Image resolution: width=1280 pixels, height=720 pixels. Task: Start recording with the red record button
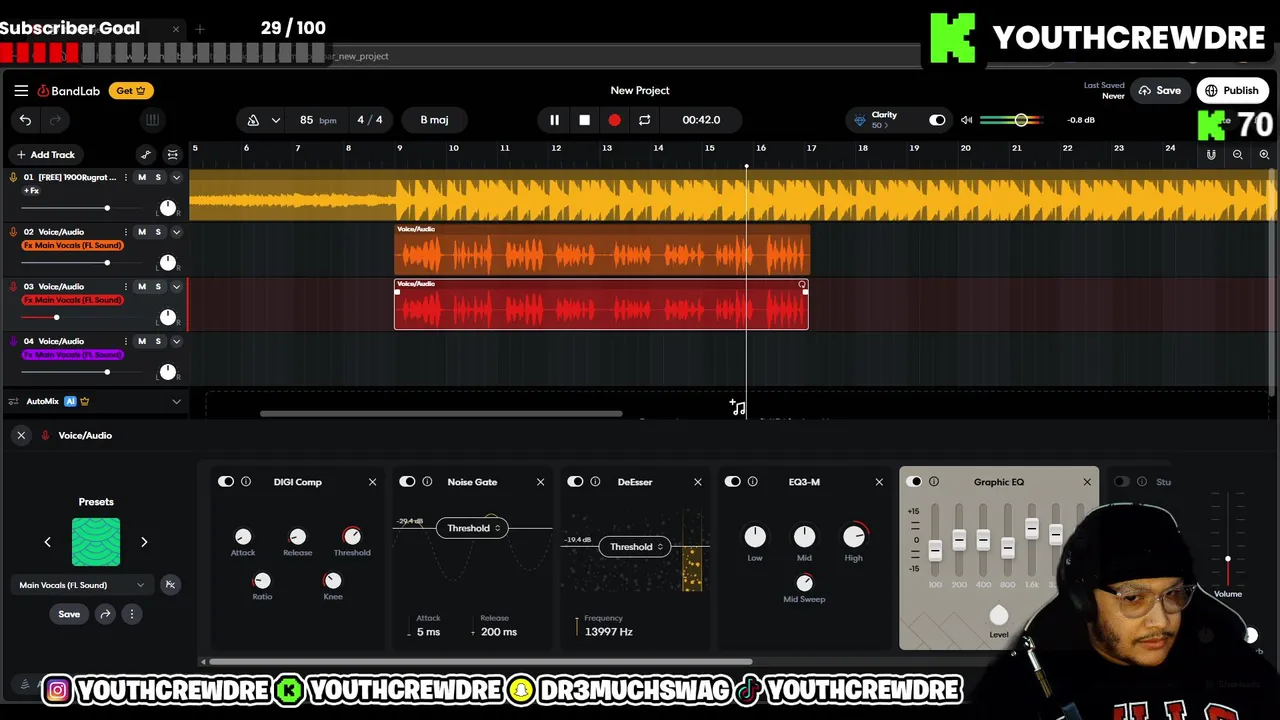click(x=614, y=120)
